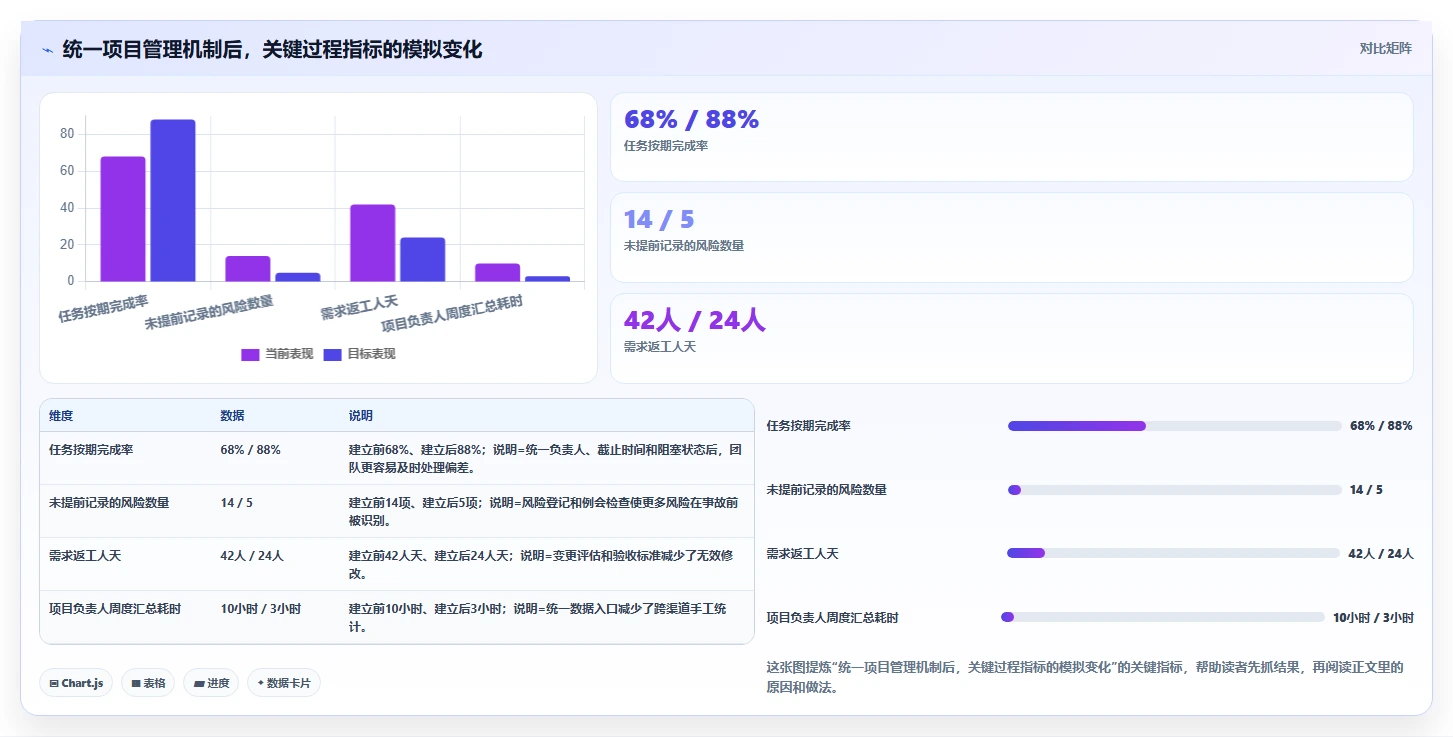Screen dimensions: 1453x737
Task: Click the 表格 tag chip
Action: coord(148,683)
